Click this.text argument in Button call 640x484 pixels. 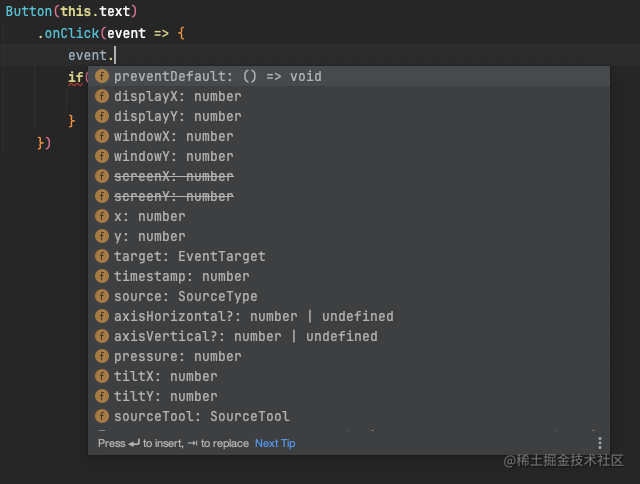[95, 11]
